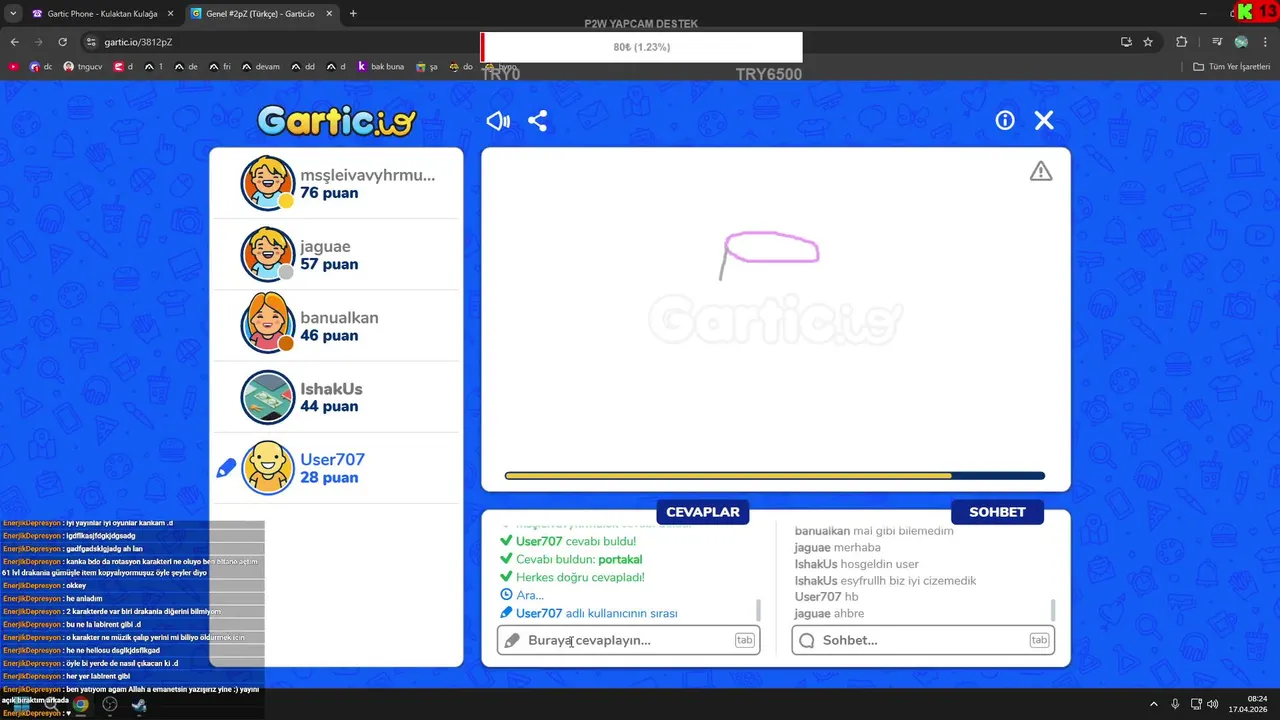Image resolution: width=1280 pixels, height=720 pixels.
Task: Click 'portakal' in the answers list
Action: [620, 559]
